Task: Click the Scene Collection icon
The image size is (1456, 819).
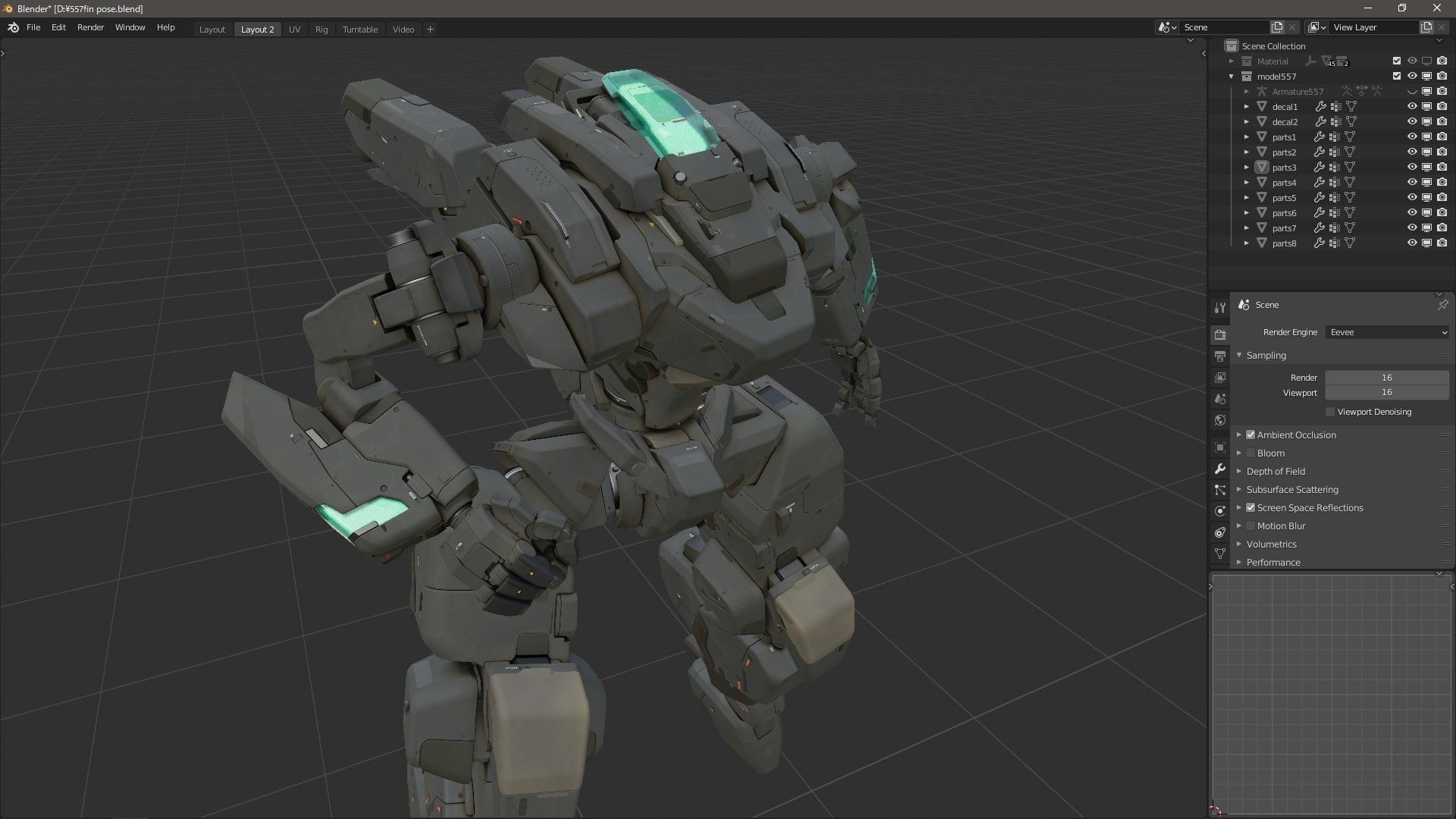Action: 1232,46
